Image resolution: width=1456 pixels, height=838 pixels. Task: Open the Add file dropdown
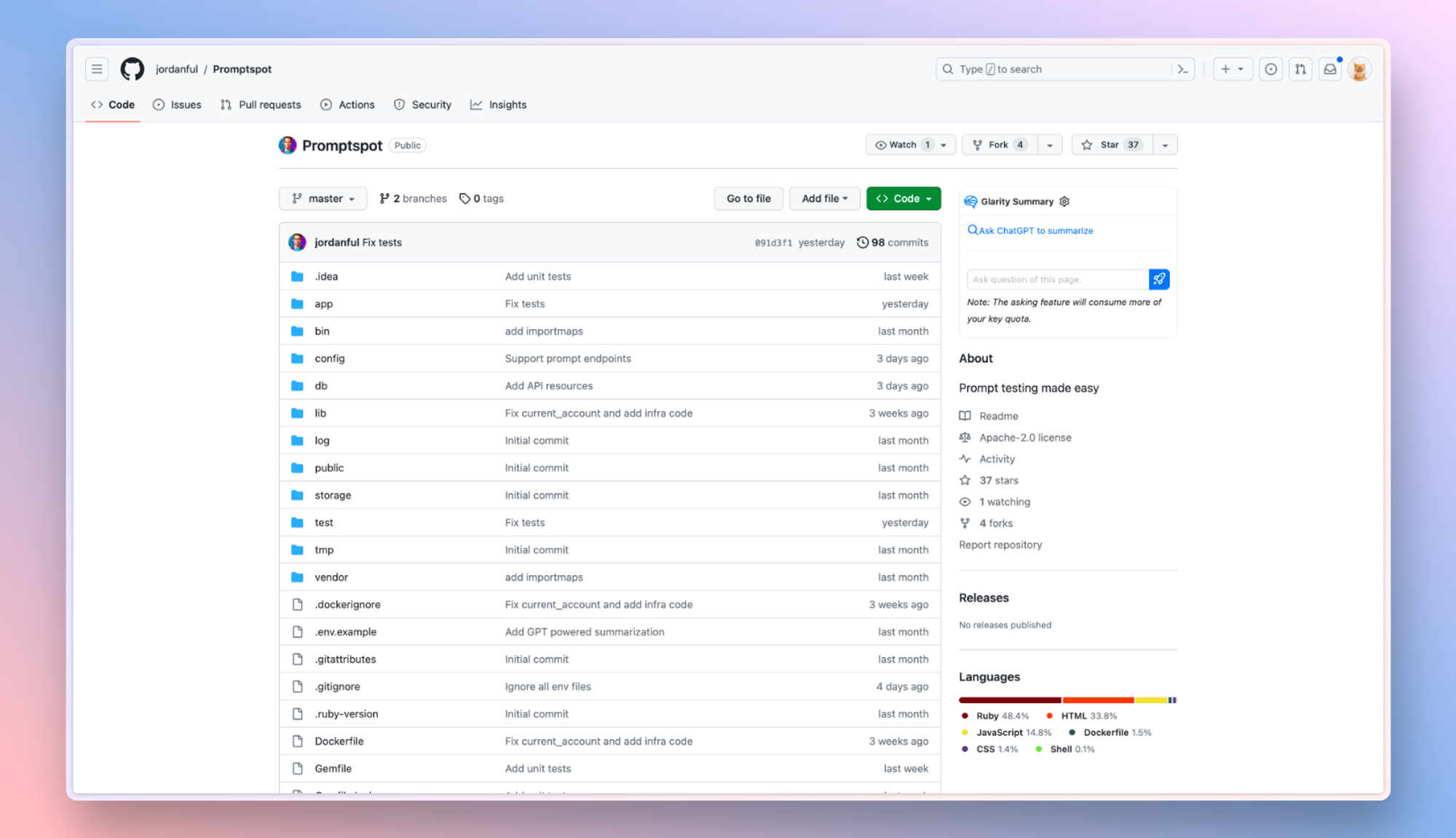[x=824, y=199]
